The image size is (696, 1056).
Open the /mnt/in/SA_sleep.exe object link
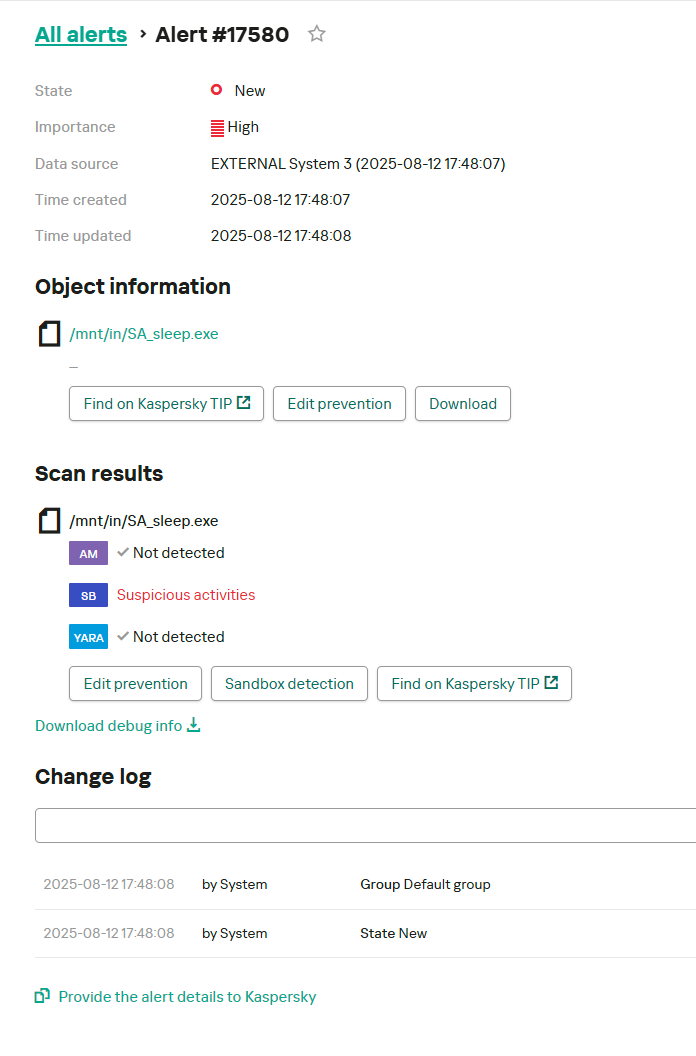(143, 334)
